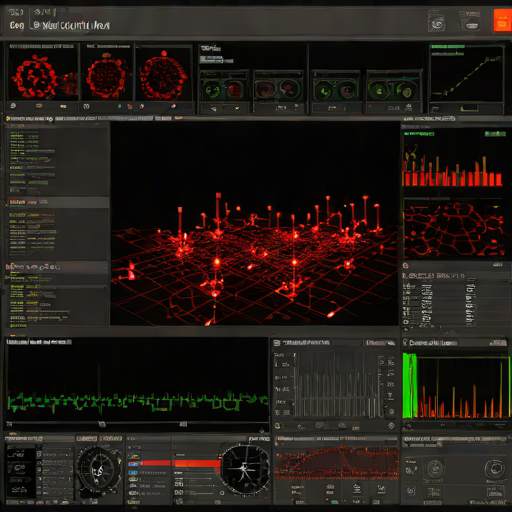
Task: Click the right handle on the timeline slider
Action: click(183, 424)
